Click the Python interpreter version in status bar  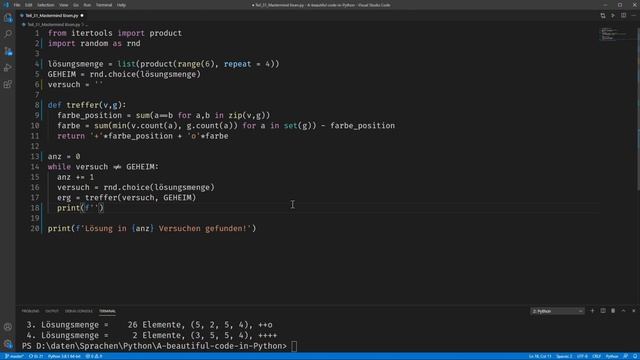click(x=64, y=356)
